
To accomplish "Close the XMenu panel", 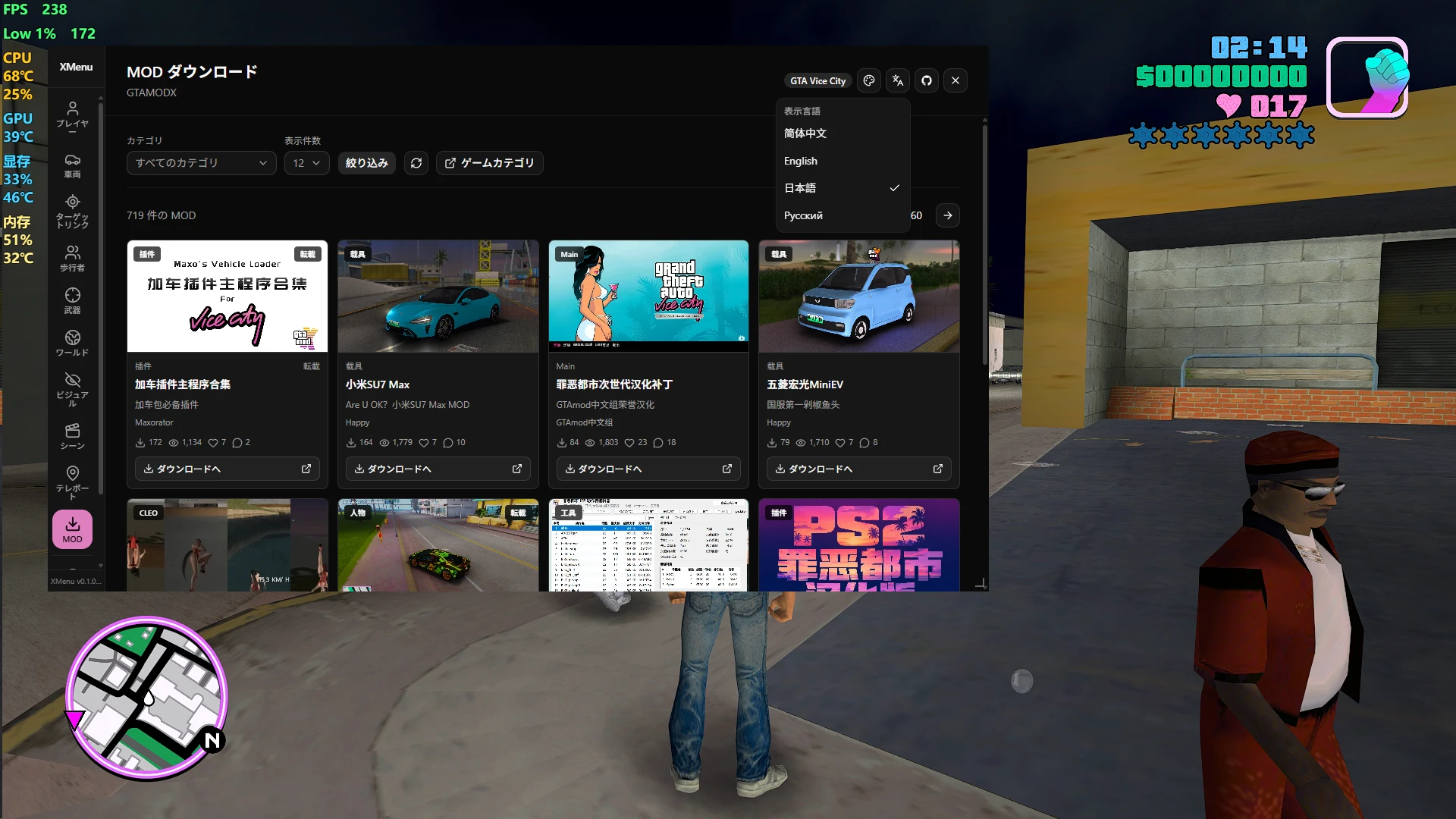I will pyautogui.click(x=955, y=80).
